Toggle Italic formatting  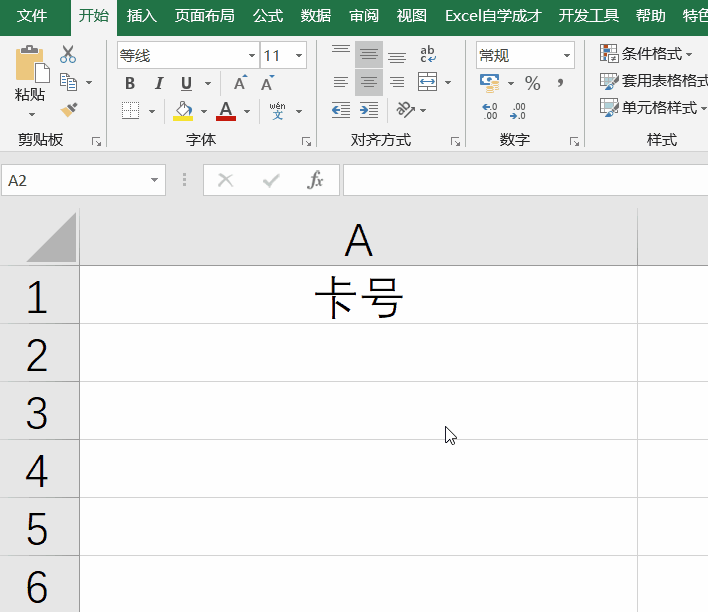[x=158, y=83]
